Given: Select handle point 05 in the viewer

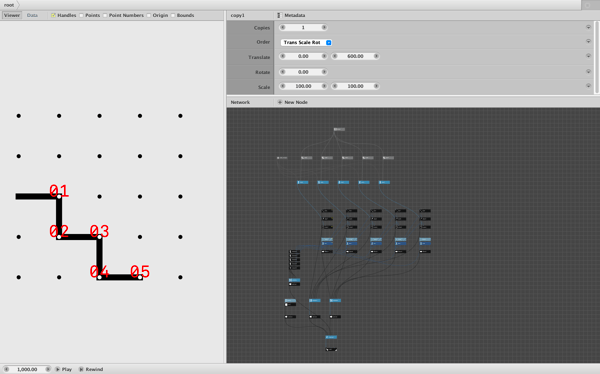Looking at the screenshot, I should click(x=140, y=277).
